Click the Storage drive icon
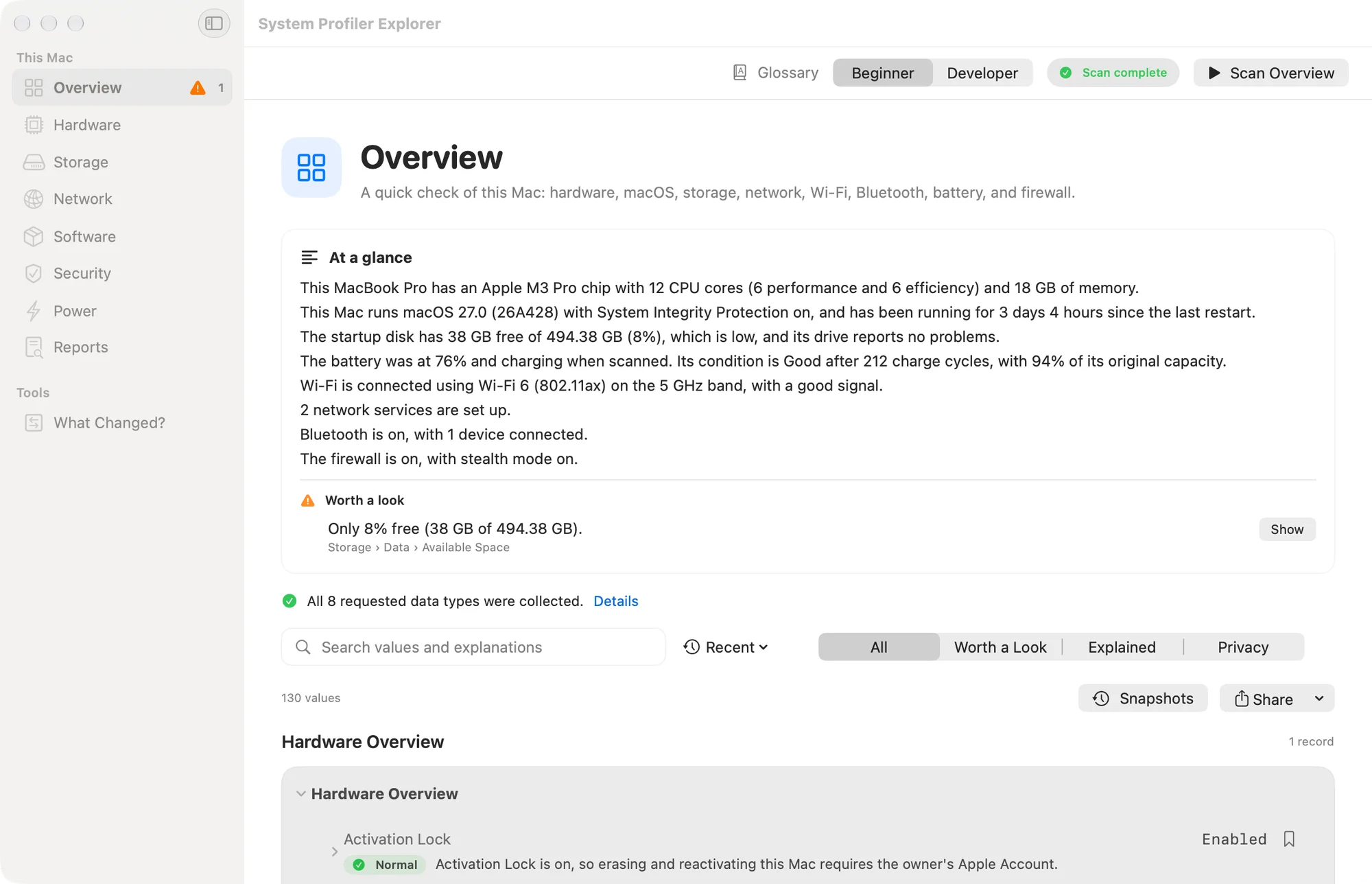 tap(34, 162)
